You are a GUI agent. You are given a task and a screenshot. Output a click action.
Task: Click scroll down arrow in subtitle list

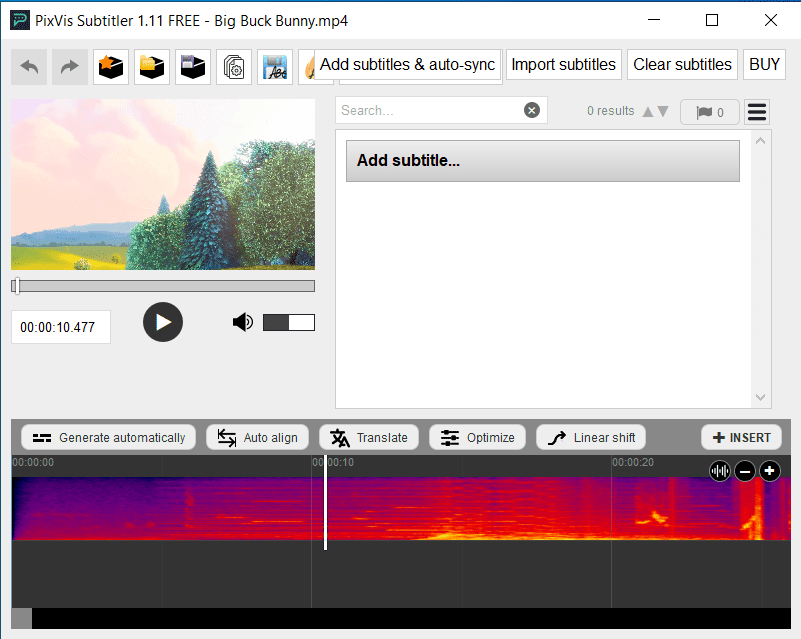click(x=760, y=397)
